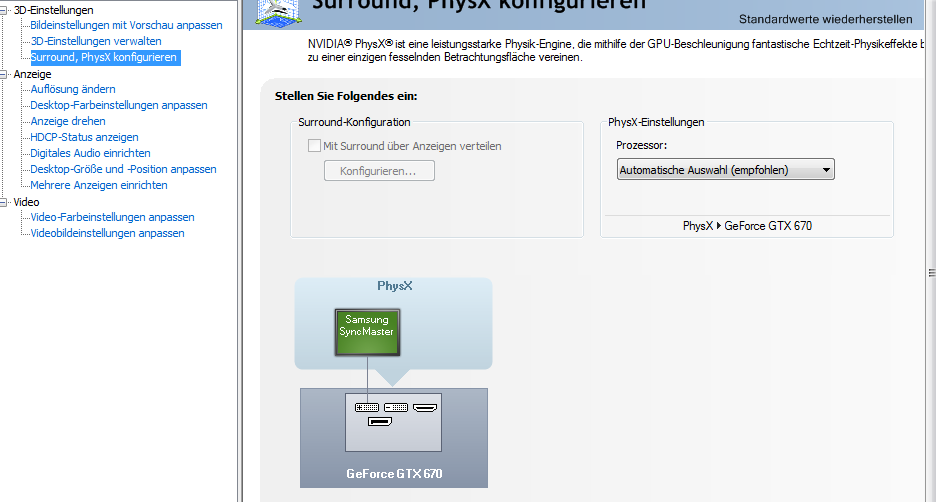Image resolution: width=936 pixels, height=502 pixels.
Task: Open Videobildeinstellungen anpassen
Action: click(107, 233)
